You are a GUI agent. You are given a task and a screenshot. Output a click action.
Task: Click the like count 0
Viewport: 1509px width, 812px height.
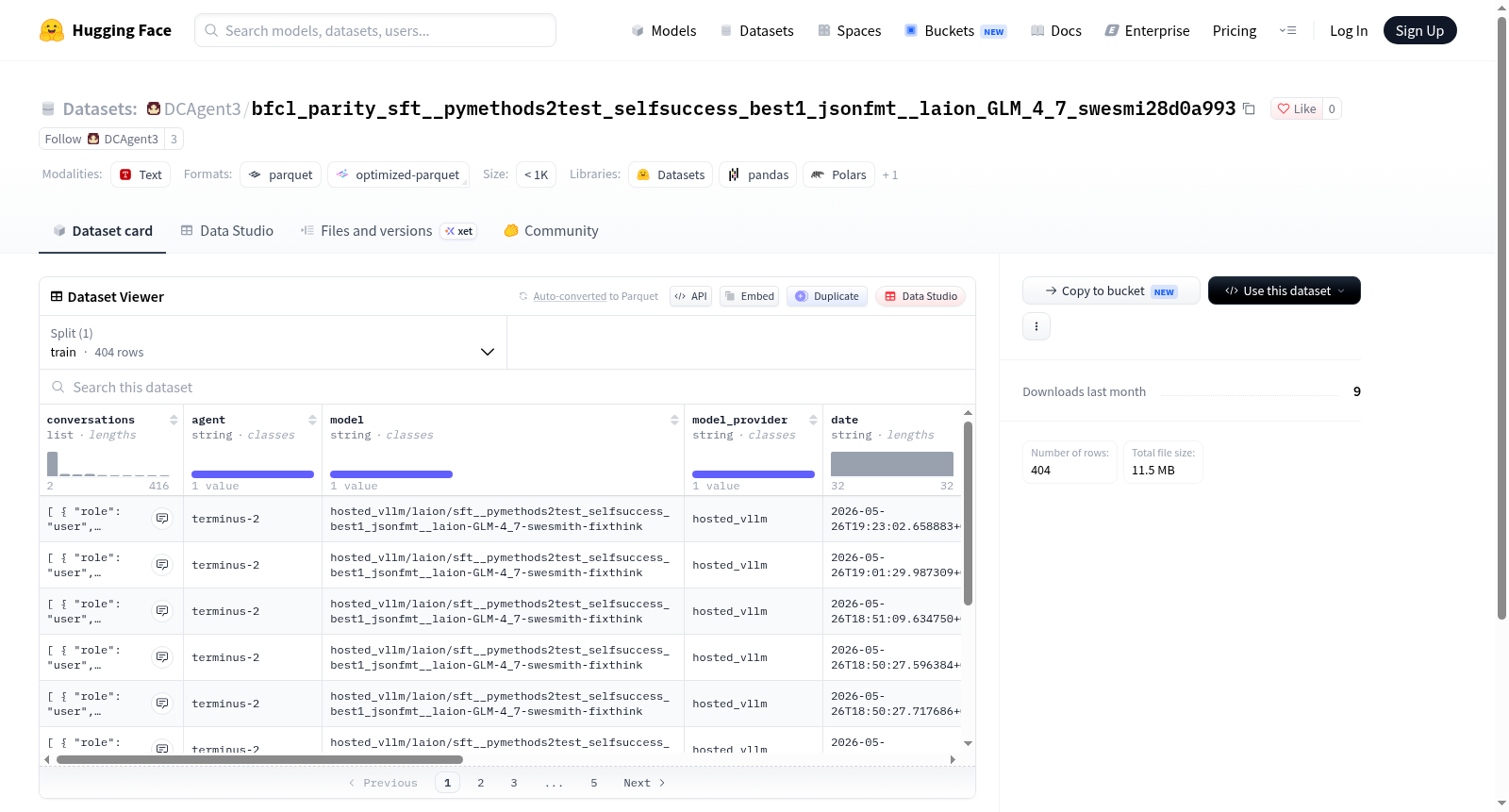(1332, 108)
